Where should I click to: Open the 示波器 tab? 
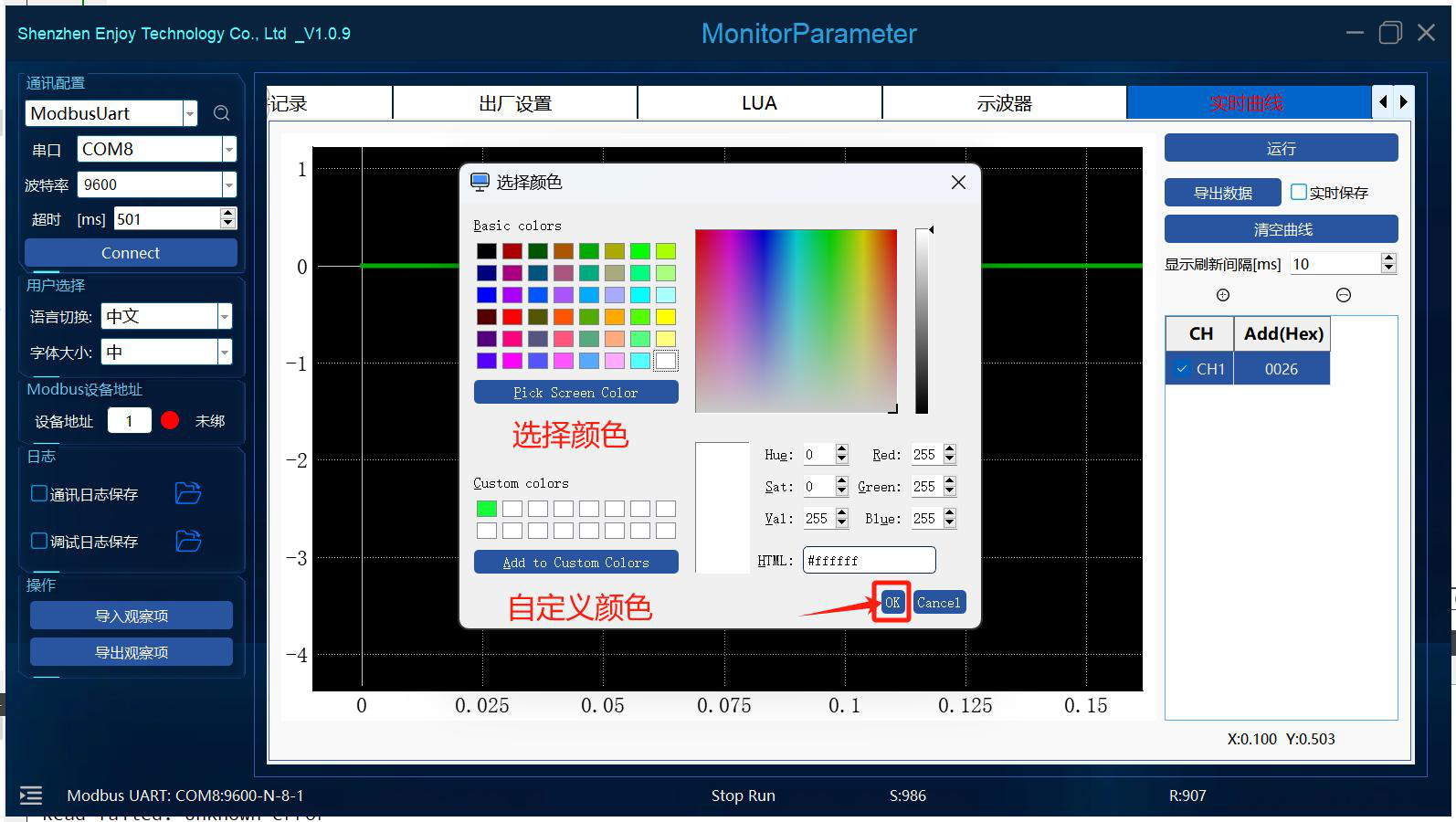pos(1005,102)
